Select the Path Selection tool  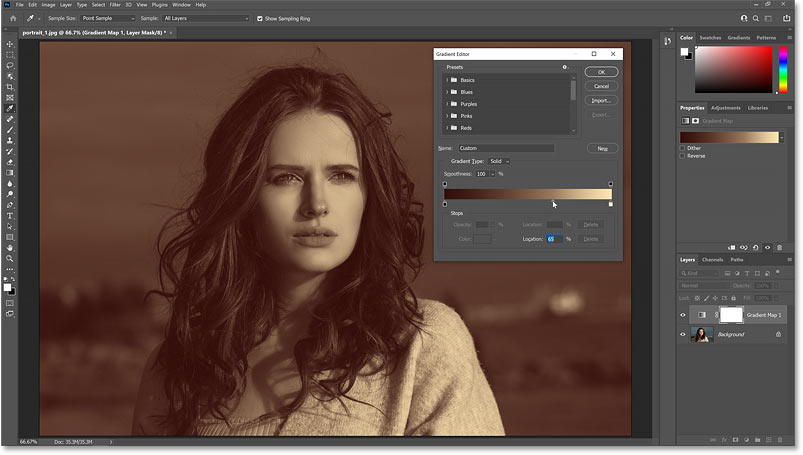click(x=10, y=226)
